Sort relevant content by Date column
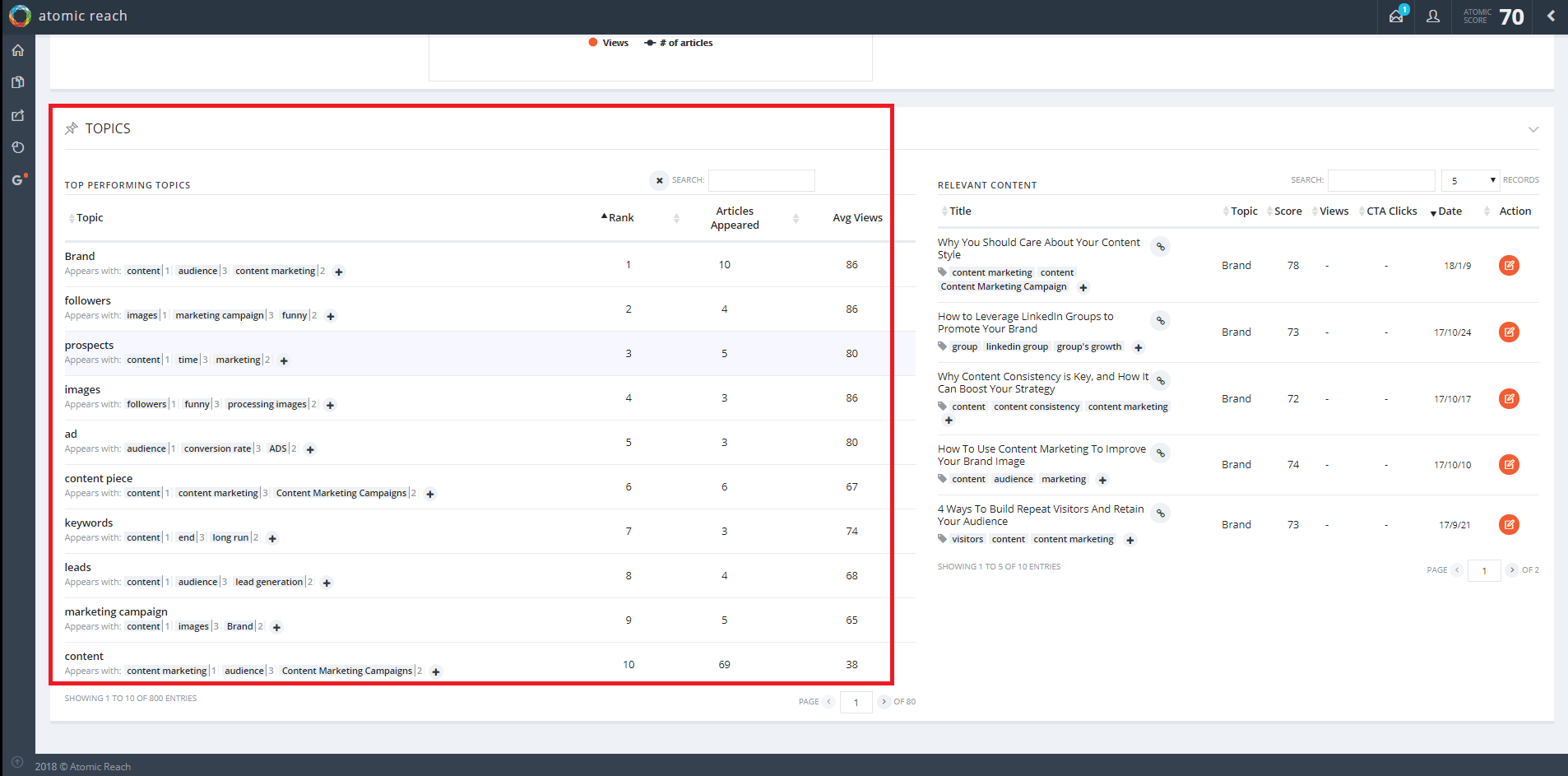 tap(1446, 211)
